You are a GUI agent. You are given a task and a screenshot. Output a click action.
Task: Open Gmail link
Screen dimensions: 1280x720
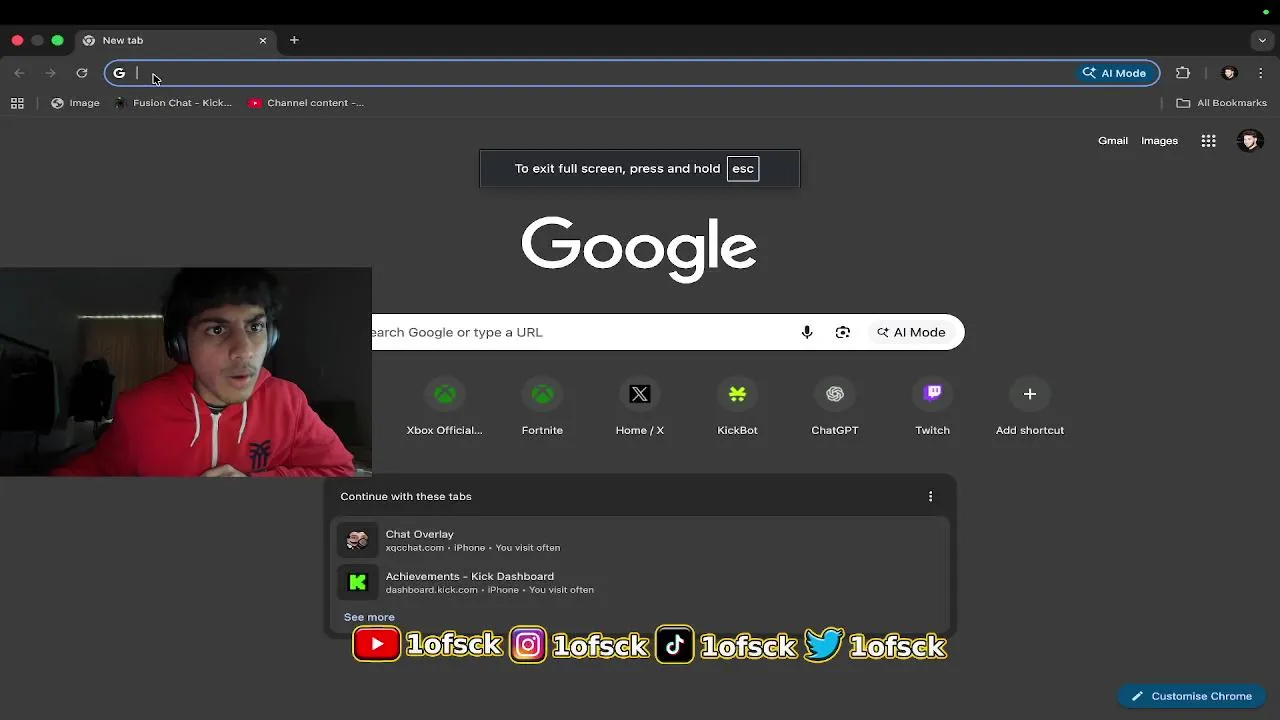tap(1113, 141)
